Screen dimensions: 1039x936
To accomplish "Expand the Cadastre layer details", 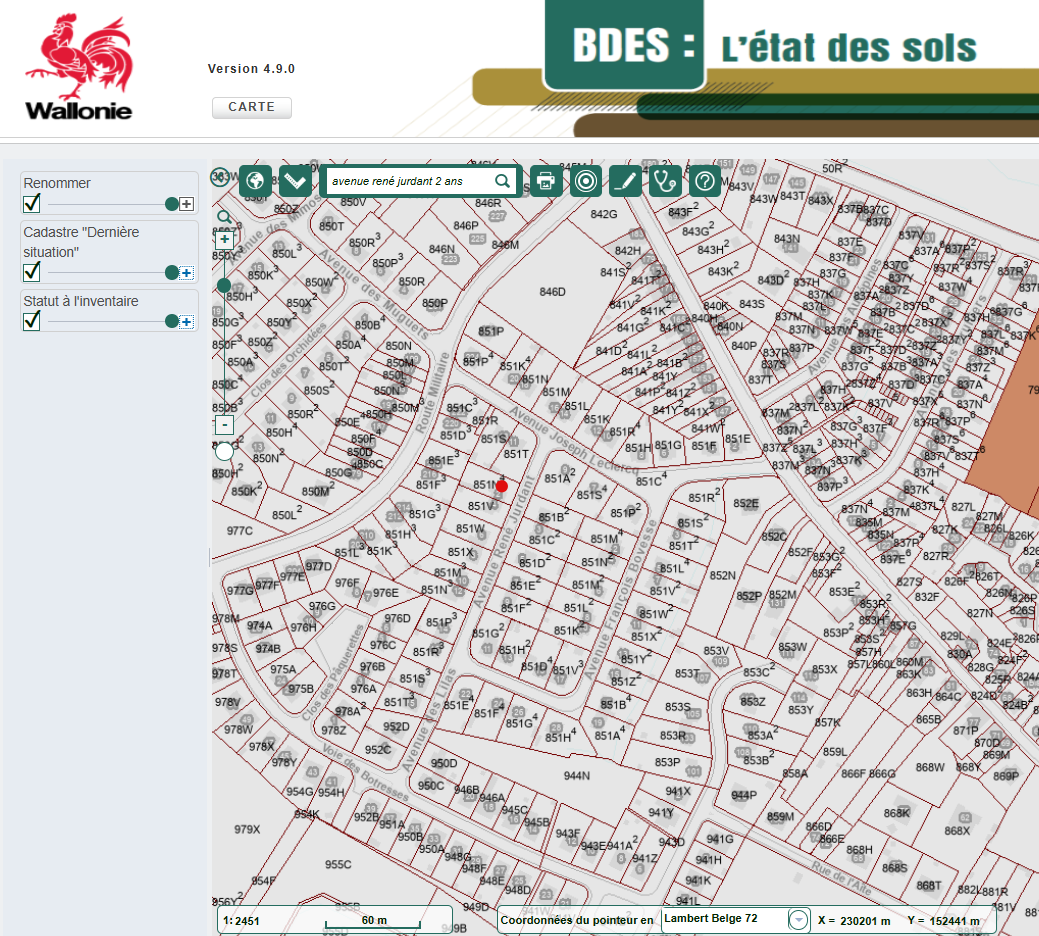I will point(186,273).
